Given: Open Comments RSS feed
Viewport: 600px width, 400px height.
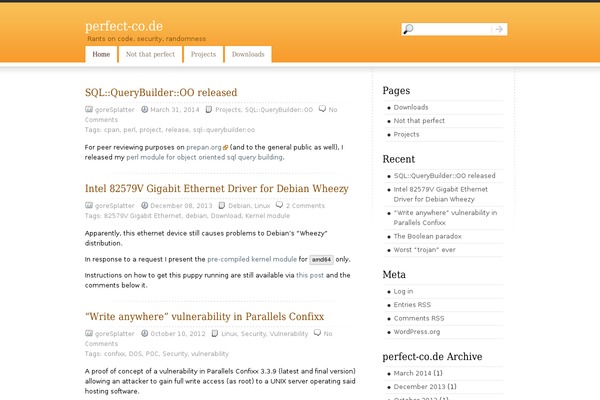Looking at the screenshot, I should tap(419, 318).
